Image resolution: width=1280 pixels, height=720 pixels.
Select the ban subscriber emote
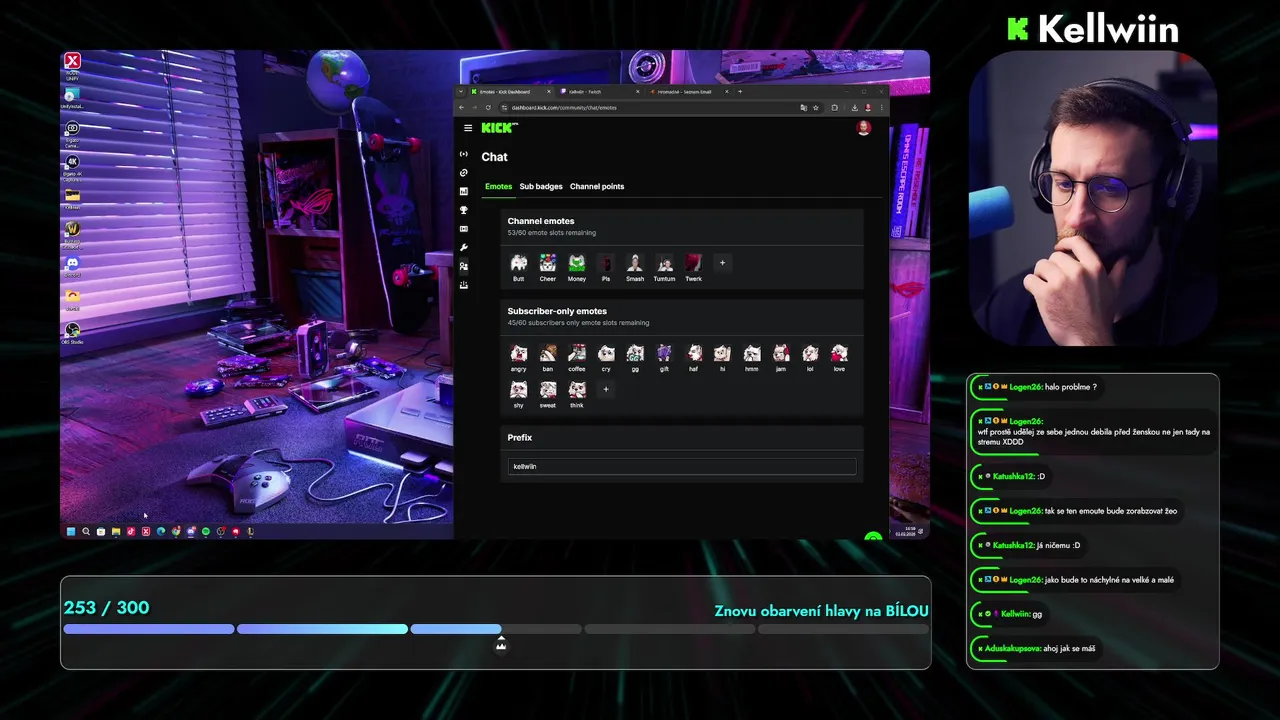[x=548, y=353]
